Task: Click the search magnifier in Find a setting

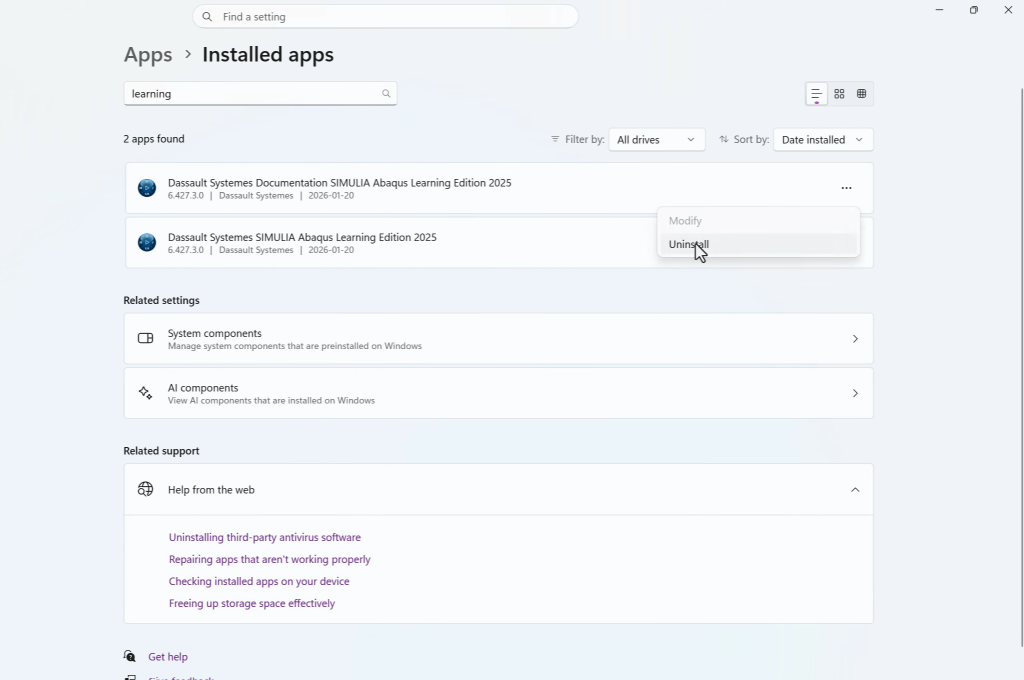Action: (x=207, y=17)
